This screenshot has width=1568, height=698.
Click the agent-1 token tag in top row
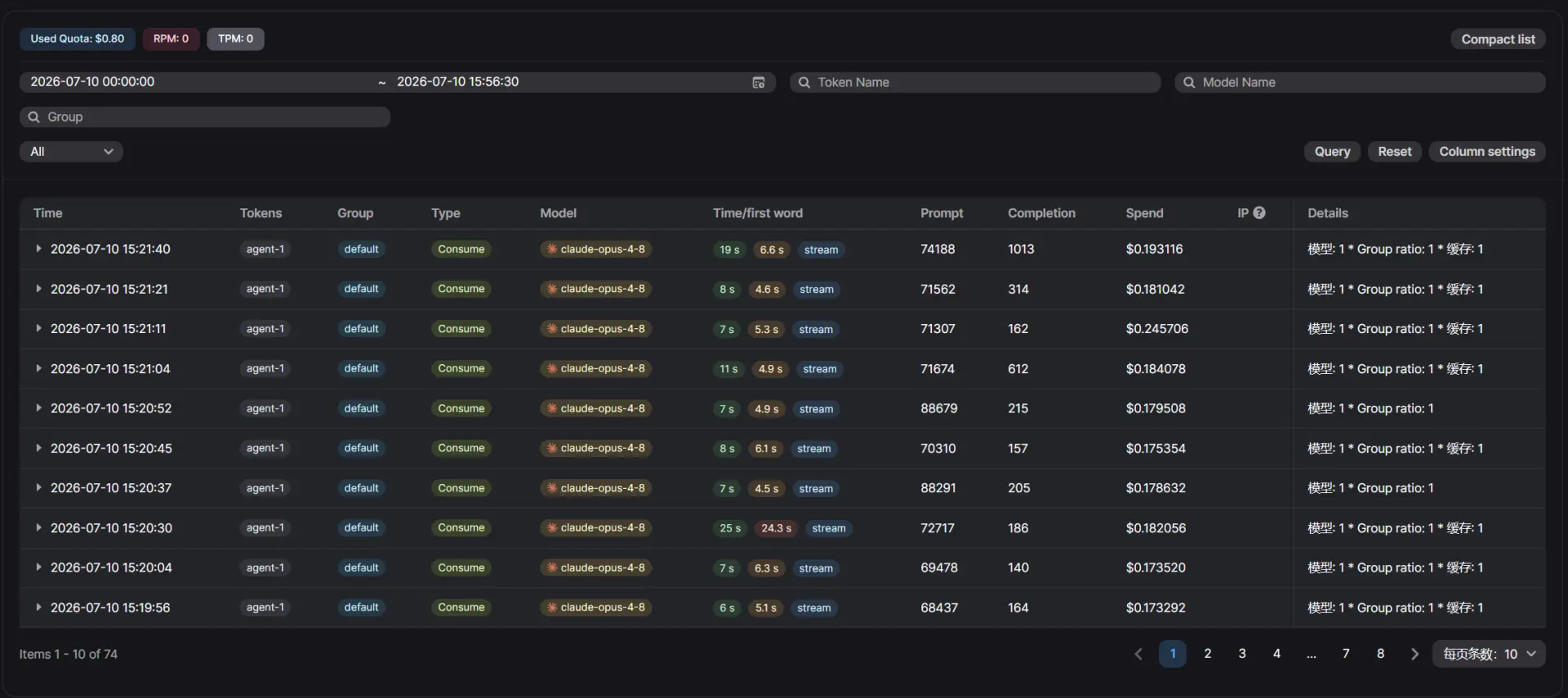[x=265, y=249]
